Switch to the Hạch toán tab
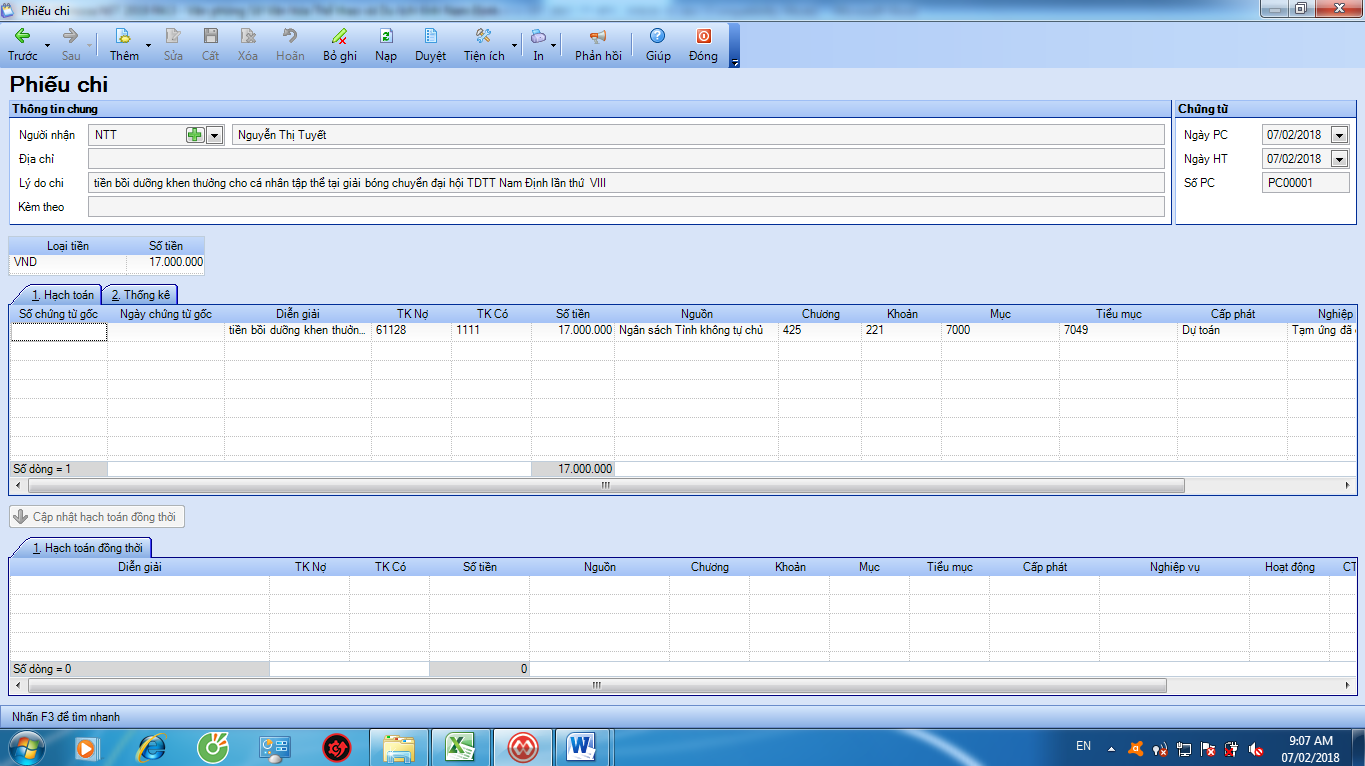Screen dimensions: 1365x766 62,295
